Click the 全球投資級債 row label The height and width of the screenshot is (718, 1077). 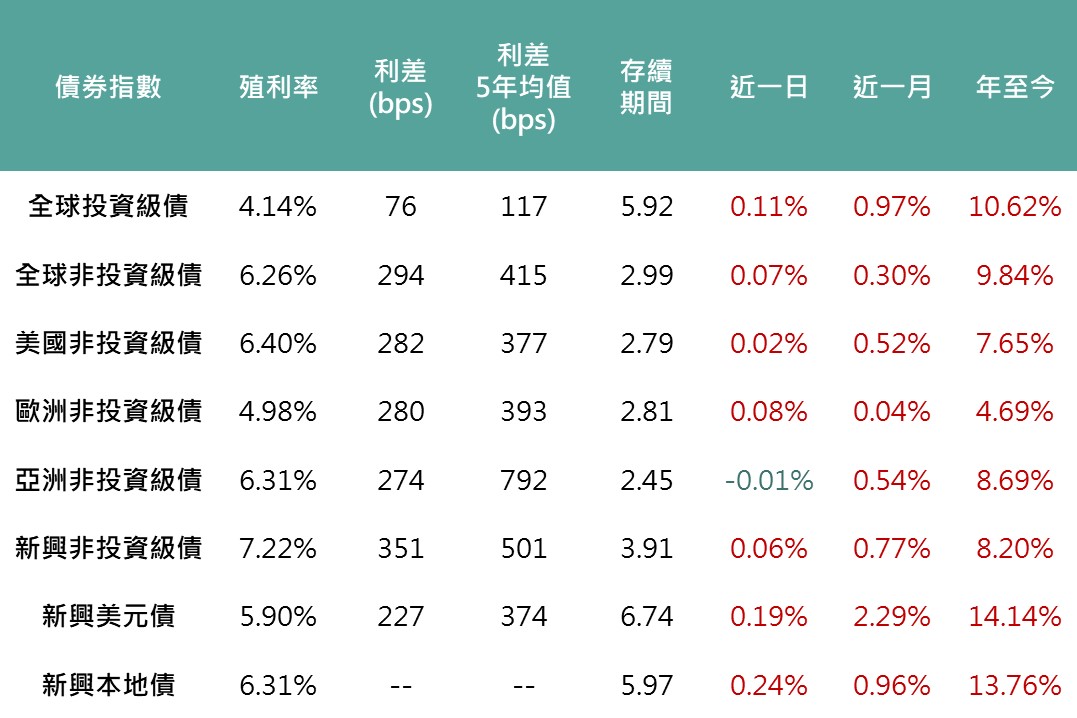pyautogui.click(x=108, y=206)
